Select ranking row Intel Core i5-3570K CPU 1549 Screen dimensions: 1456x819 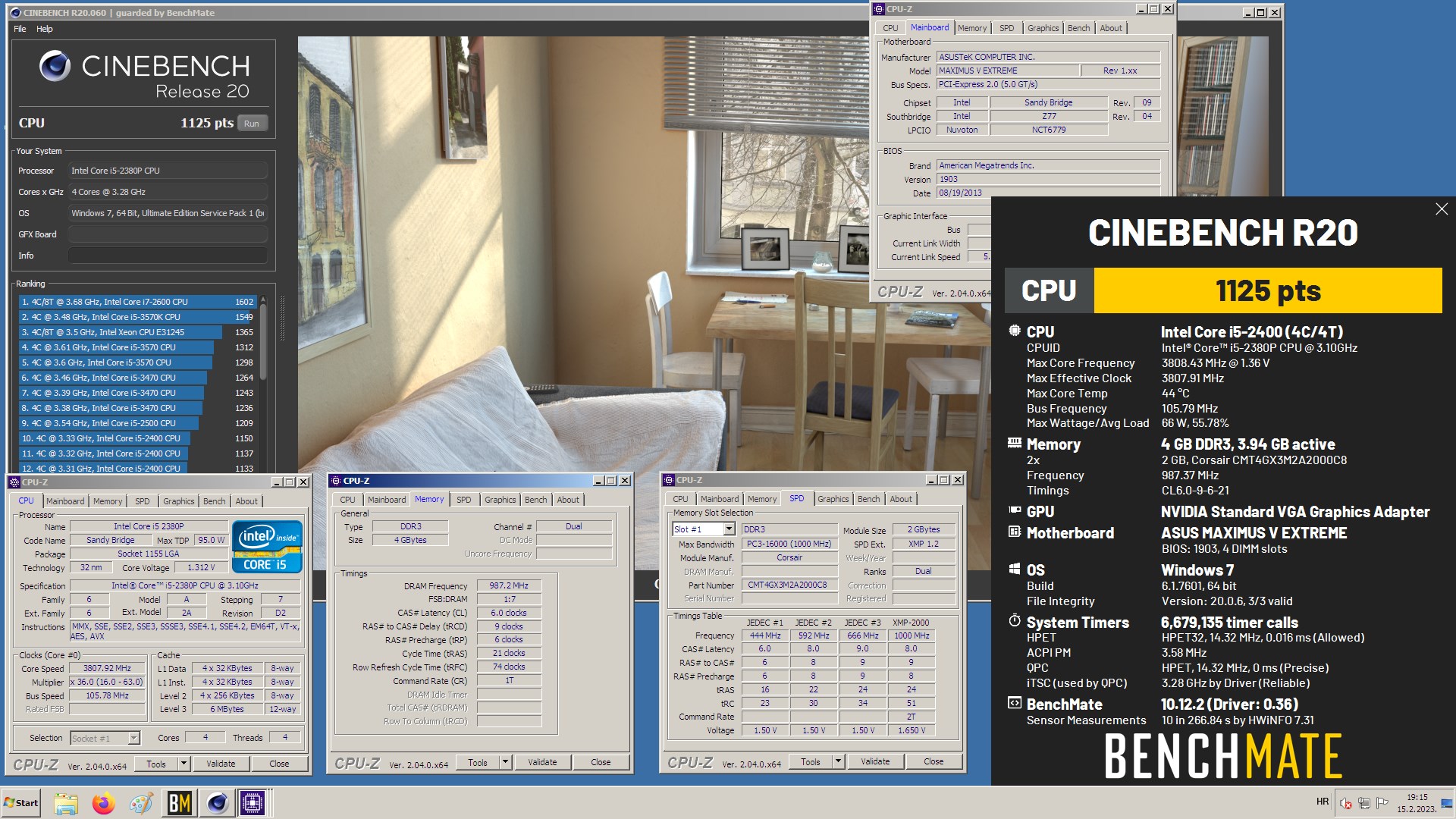pos(137,317)
